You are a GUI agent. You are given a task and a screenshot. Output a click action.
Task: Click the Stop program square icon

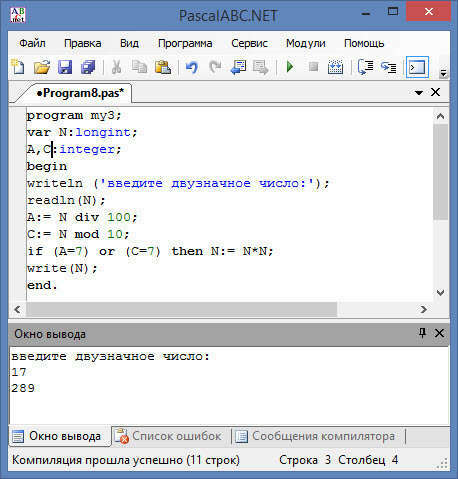pos(313,67)
